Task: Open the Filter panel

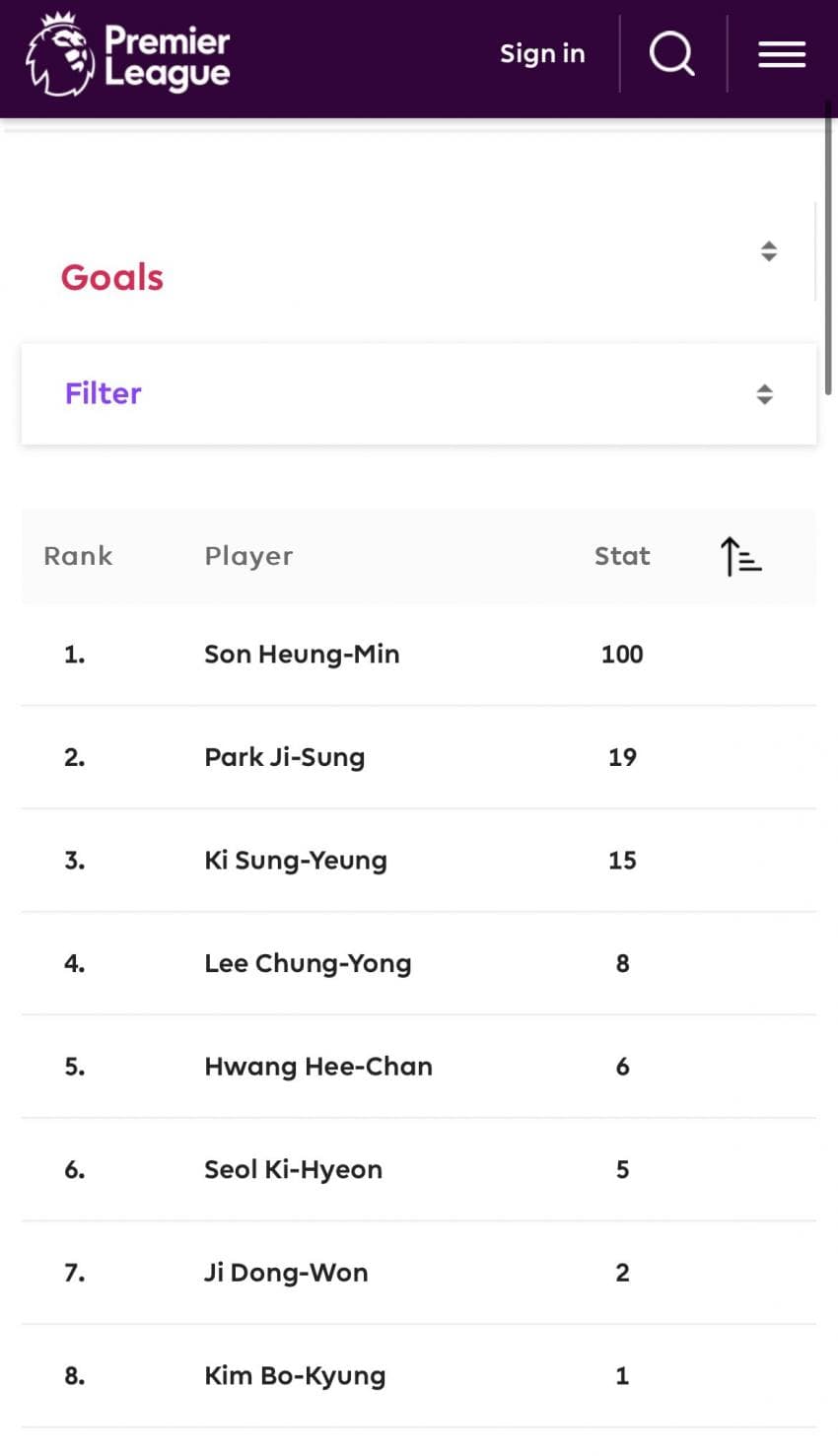Action: click(104, 393)
